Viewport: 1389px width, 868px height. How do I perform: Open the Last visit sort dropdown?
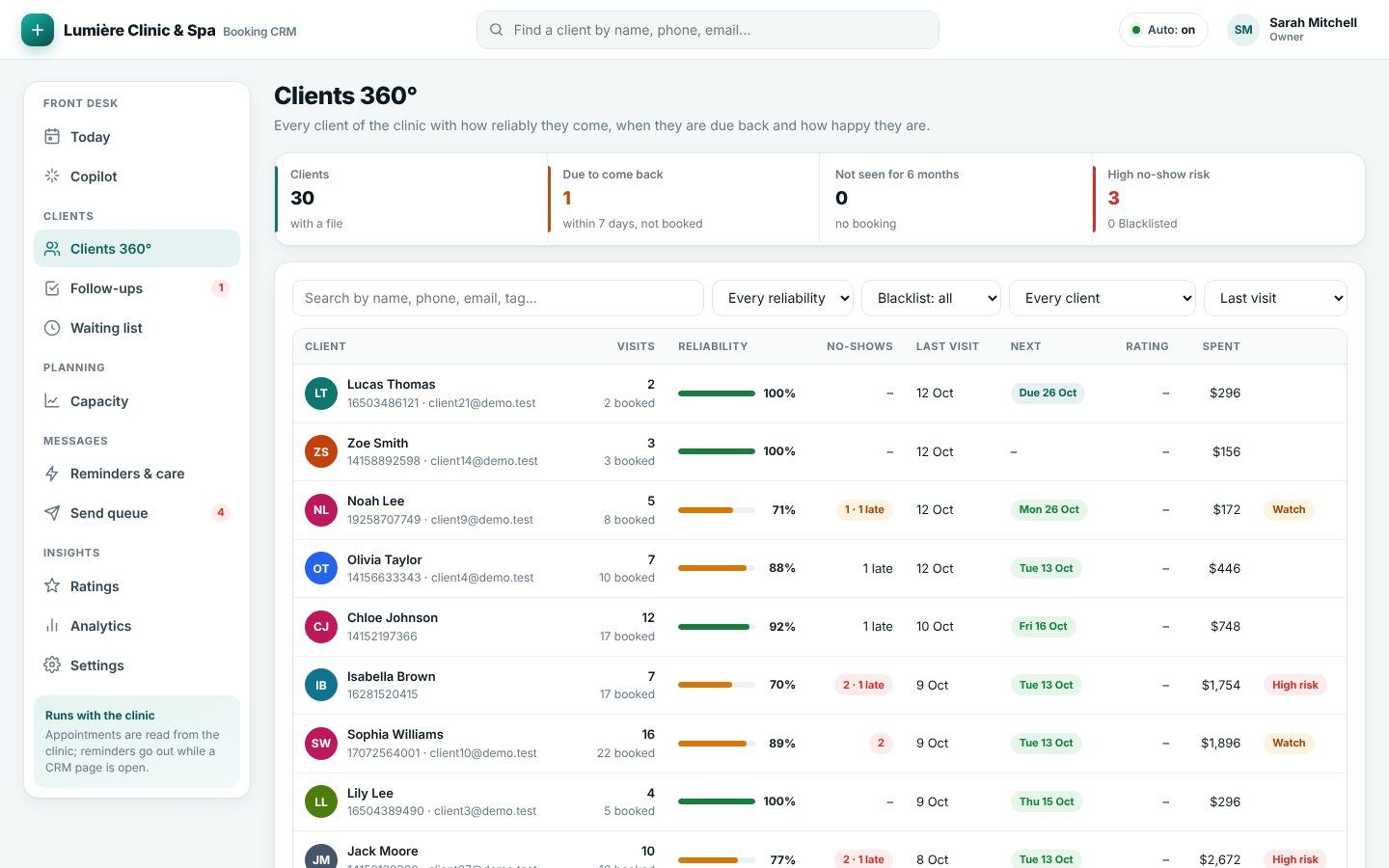[1275, 298]
